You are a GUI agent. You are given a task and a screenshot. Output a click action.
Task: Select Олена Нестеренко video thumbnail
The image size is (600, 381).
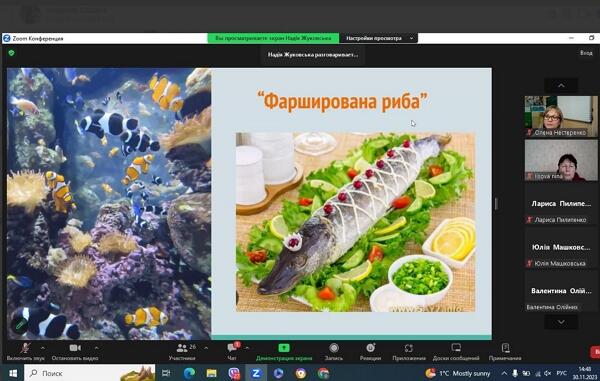coord(561,116)
